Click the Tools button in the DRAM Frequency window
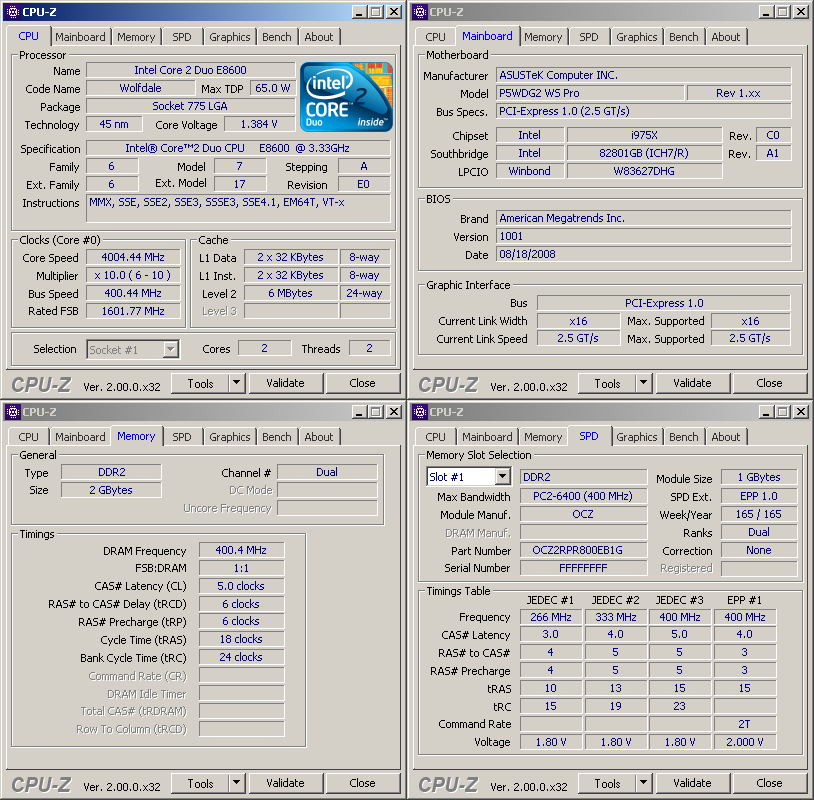The height and width of the screenshot is (800, 814). coord(200,783)
